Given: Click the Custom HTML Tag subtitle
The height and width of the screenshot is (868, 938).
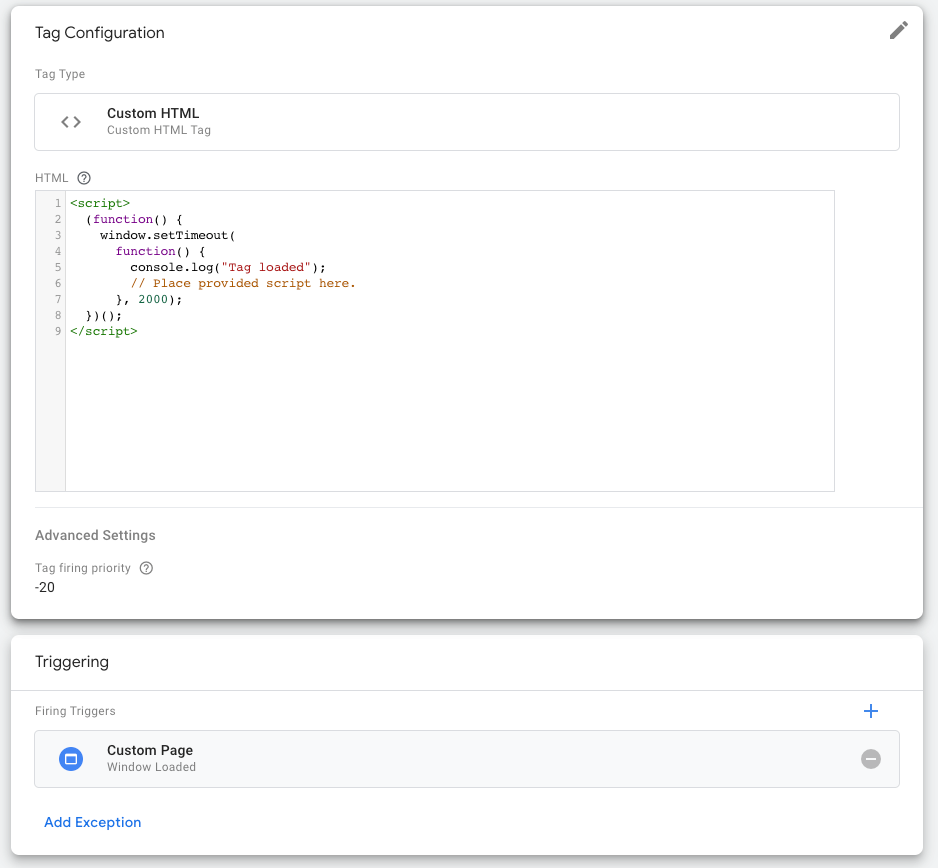Looking at the screenshot, I should pos(159,130).
